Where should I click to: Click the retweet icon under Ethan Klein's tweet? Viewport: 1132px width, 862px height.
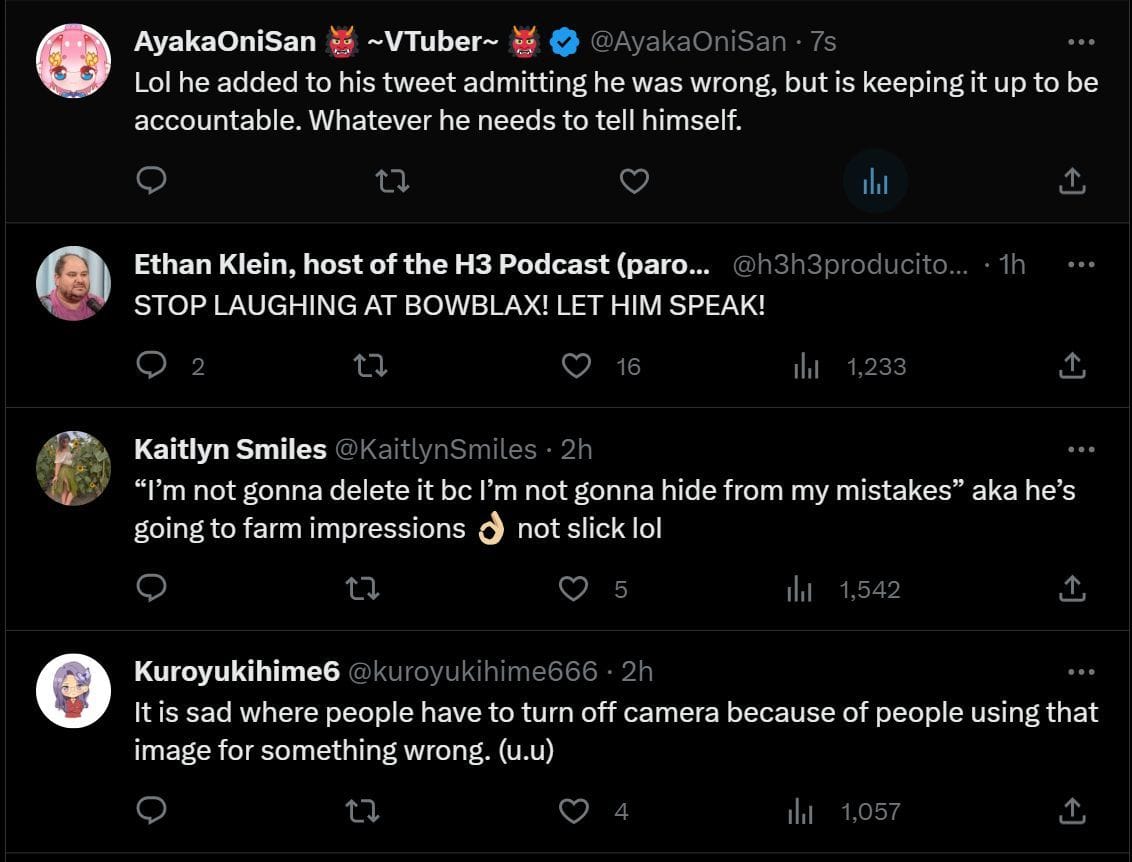click(x=370, y=366)
